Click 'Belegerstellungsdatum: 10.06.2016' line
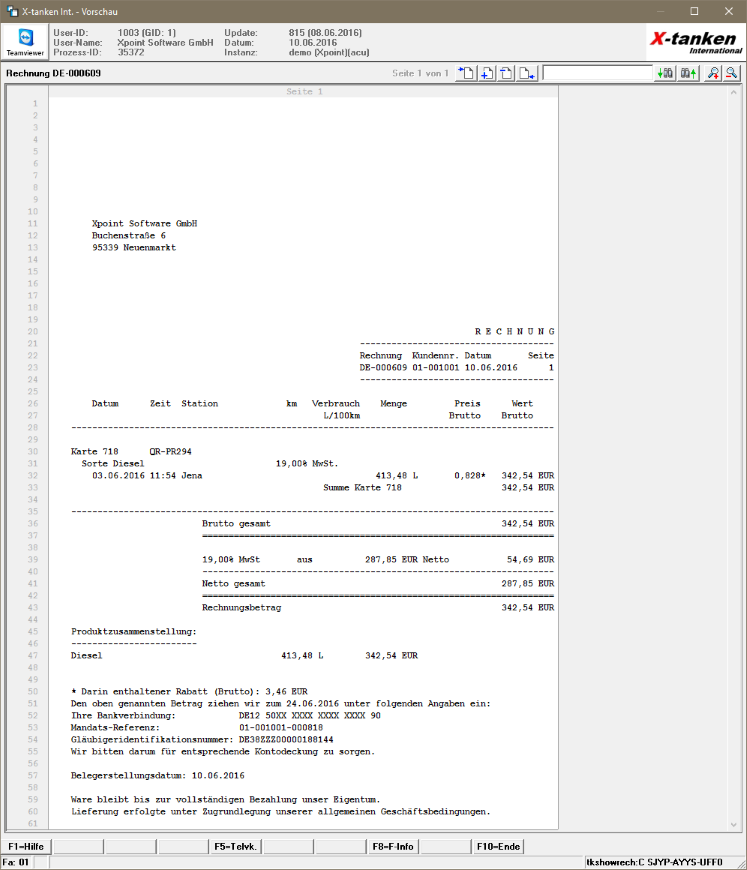 pyautogui.click(x=158, y=776)
